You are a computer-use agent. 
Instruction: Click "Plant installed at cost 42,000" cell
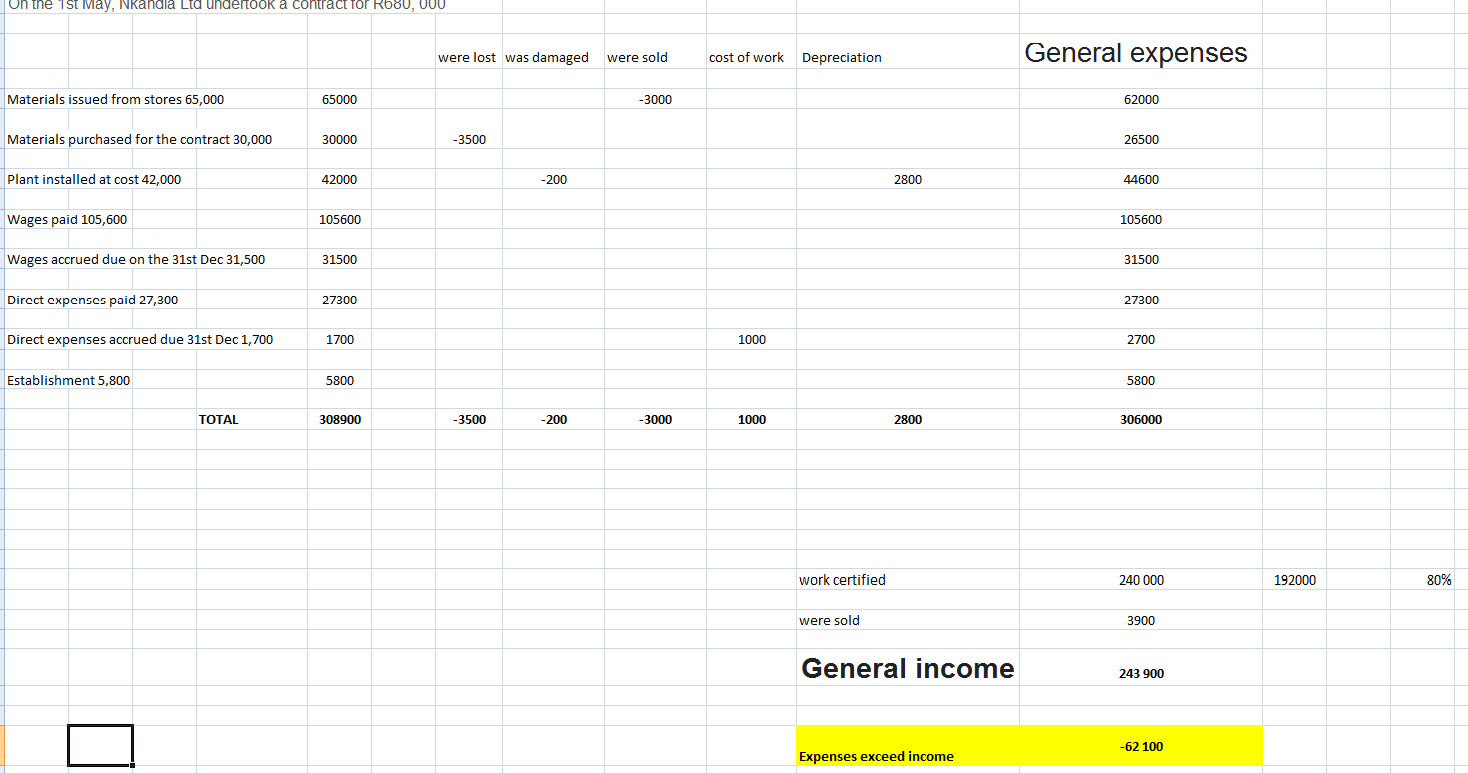pyautogui.click(x=95, y=180)
